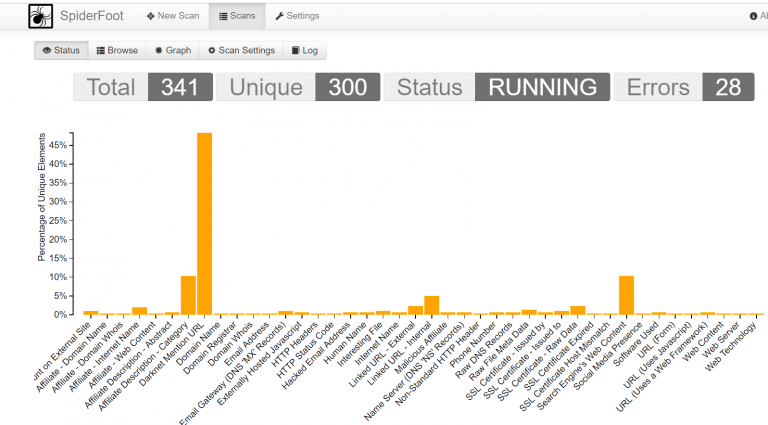This screenshot has width=768, height=425.
Task: Click the 'Interesting File' axis label
Action: pyautogui.click(x=360, y=344)
